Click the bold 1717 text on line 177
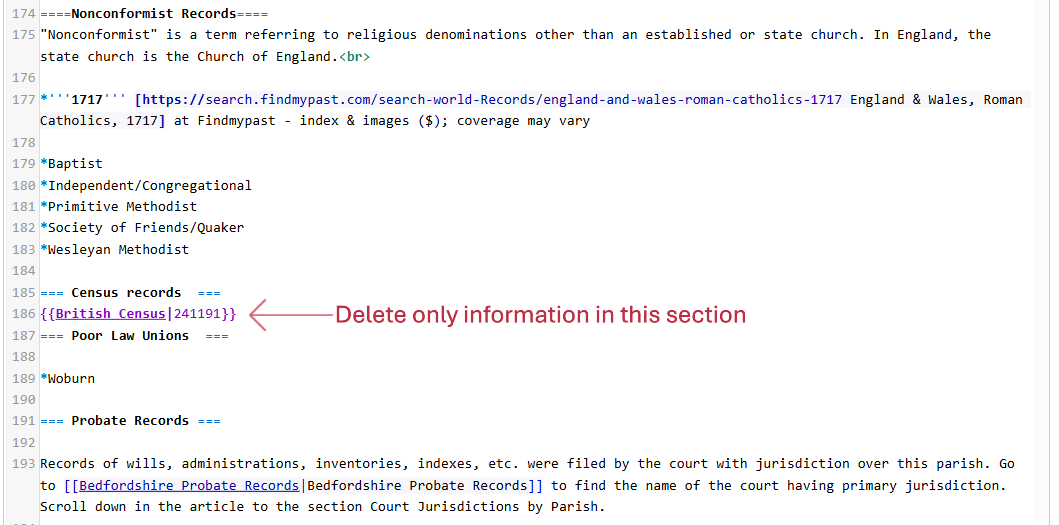This screenshot has width=1059, height=525. click(87, 100)
